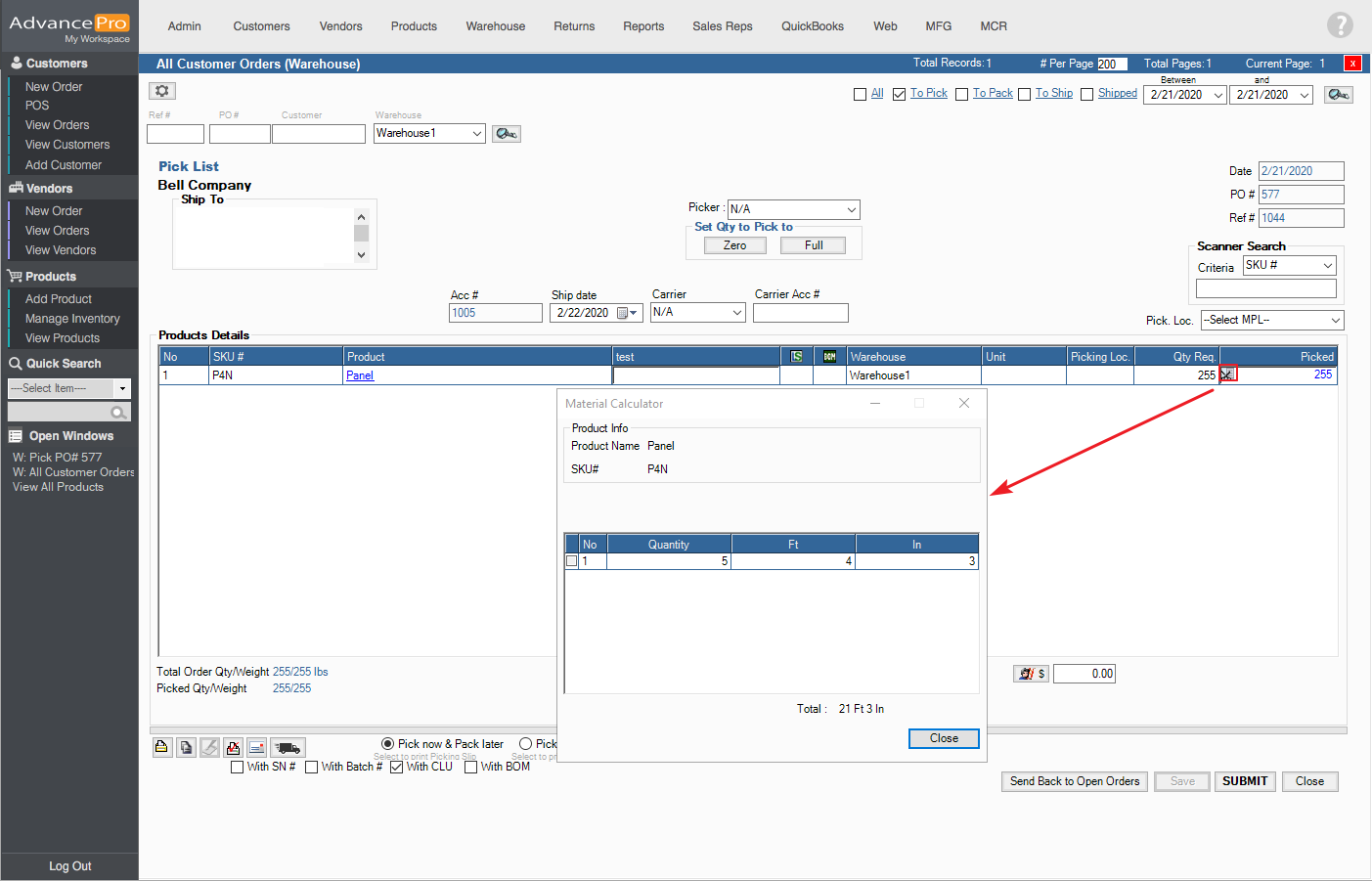Open the material calculator icon beside Picked
This screenshot has width=1372, height=881.
[1227, 374]
